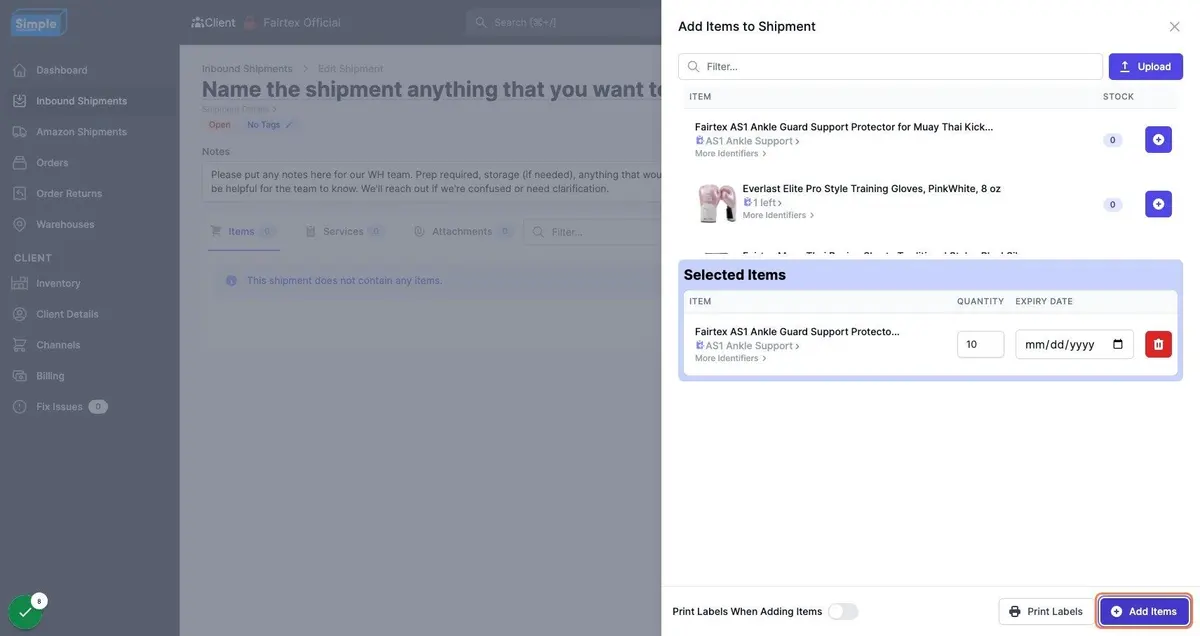Open the 1 left link under Everlast gloves
Viewport: 1200px width, 636px height.
tap(763, 203)
